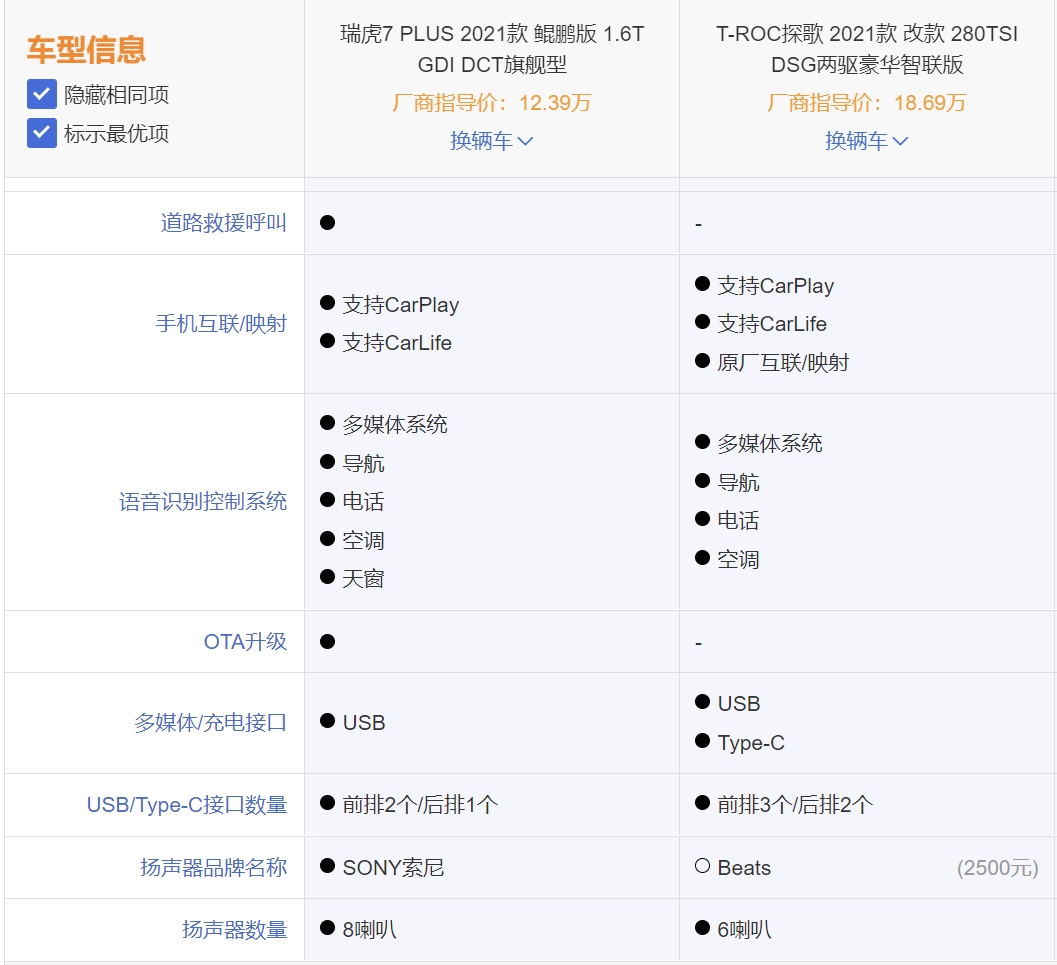Open 换辆车 dropdown for 瑞虎7 PLUS
1057x965 pixels.
click(491, 141)
